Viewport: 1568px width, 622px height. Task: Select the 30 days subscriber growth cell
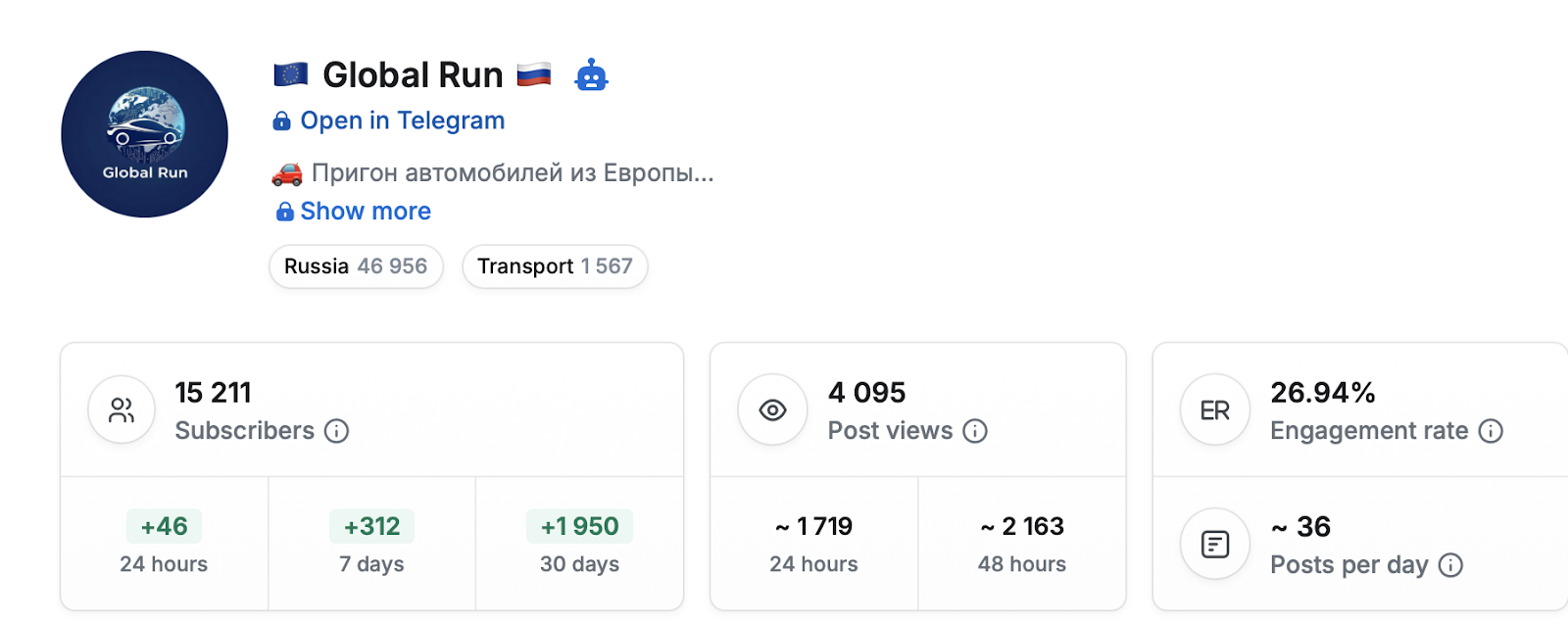click(579, 544)
